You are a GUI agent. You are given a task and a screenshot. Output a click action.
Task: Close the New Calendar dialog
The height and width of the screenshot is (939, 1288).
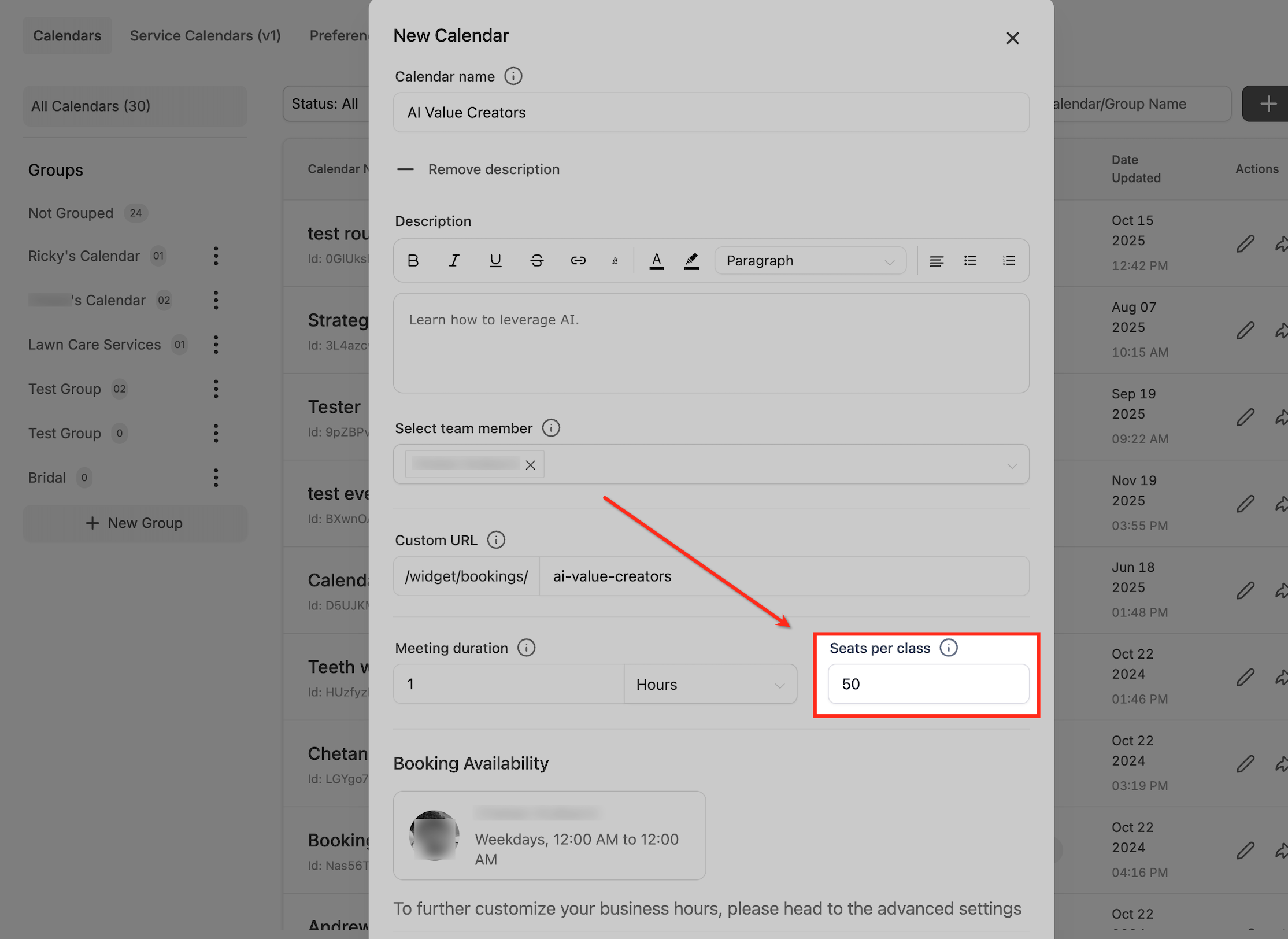click(x=1012, y=38)
